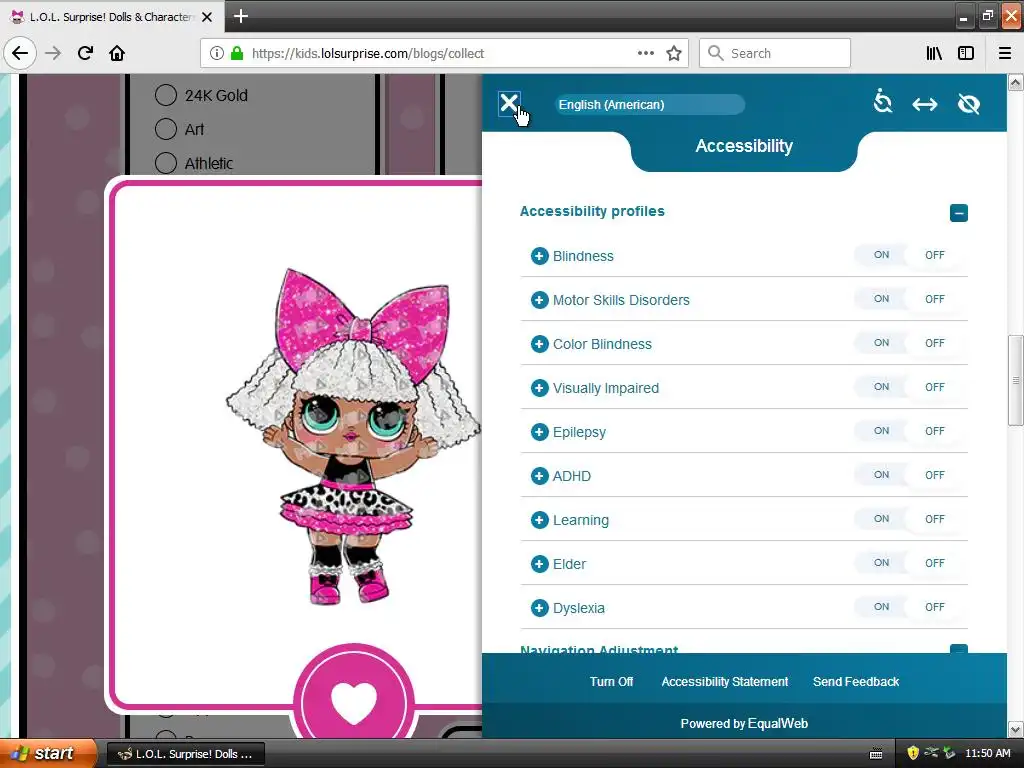Click the scrollbar down arrow
This screenshot has height=768, width=1024.
1016,729
